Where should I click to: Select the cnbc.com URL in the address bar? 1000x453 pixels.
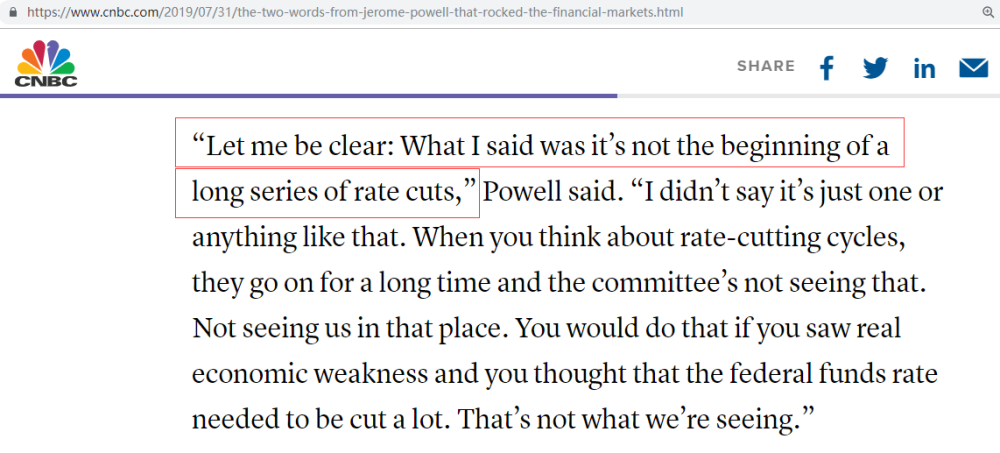pos(355,12)
